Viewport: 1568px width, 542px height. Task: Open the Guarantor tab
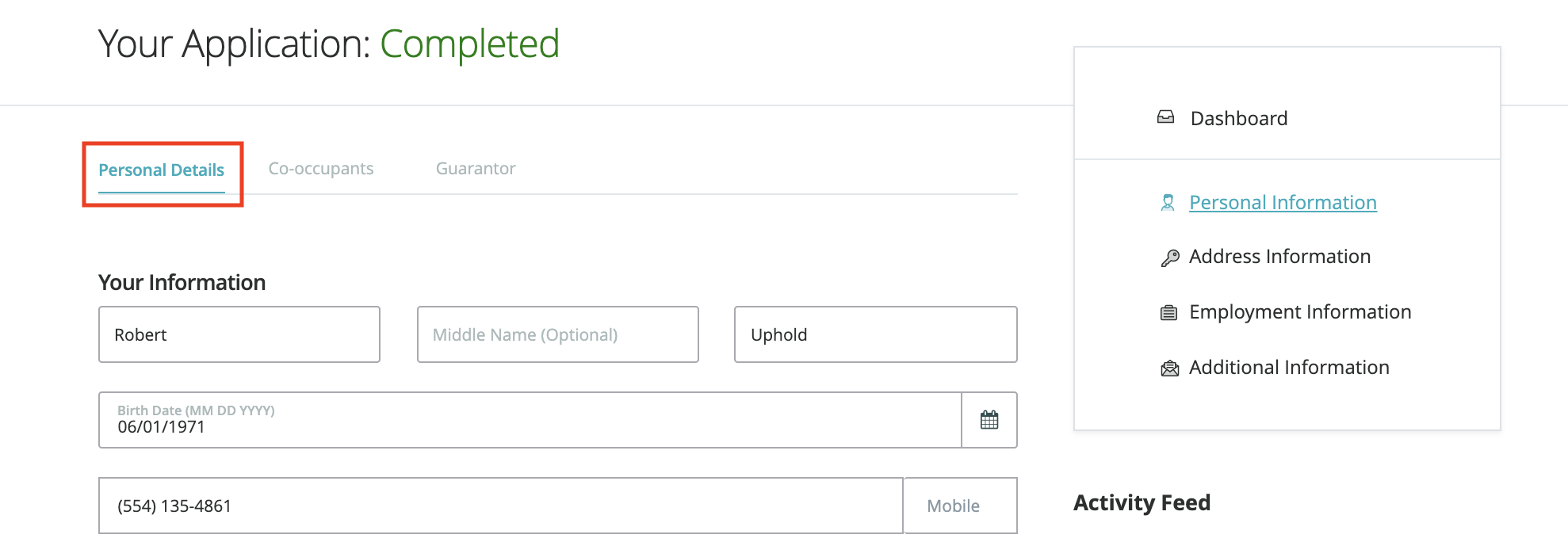[x=476, y=169]
